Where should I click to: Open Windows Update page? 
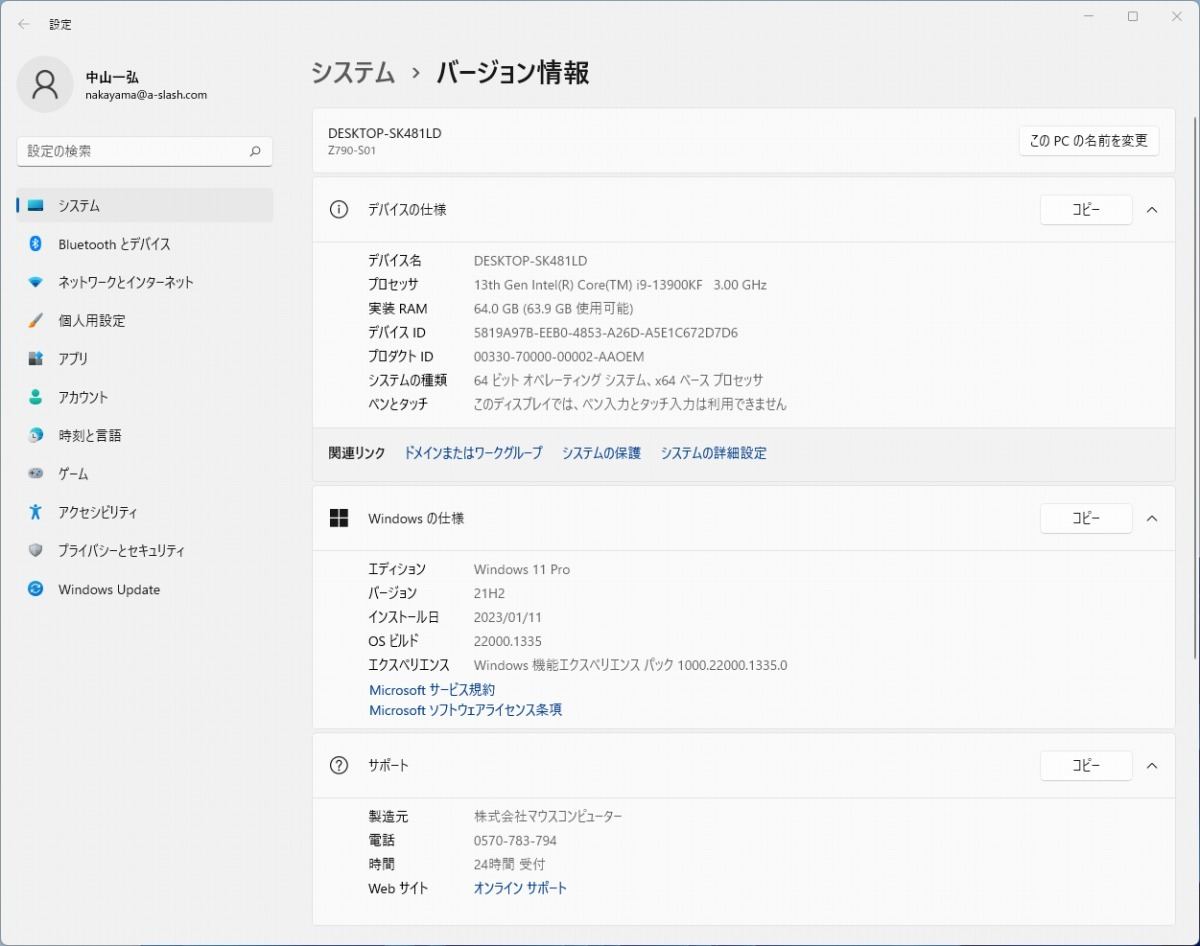[145, 589]
